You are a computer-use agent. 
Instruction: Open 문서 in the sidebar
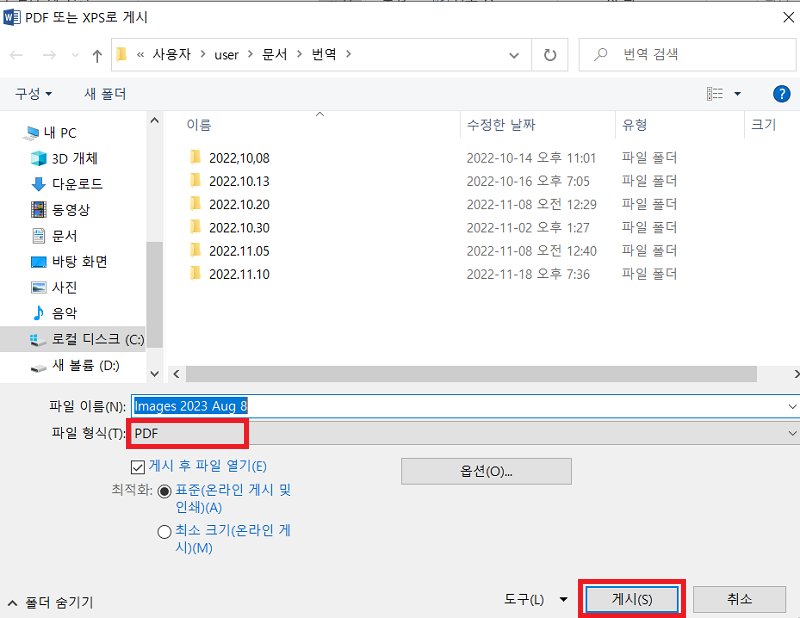(x=64, y=236)
